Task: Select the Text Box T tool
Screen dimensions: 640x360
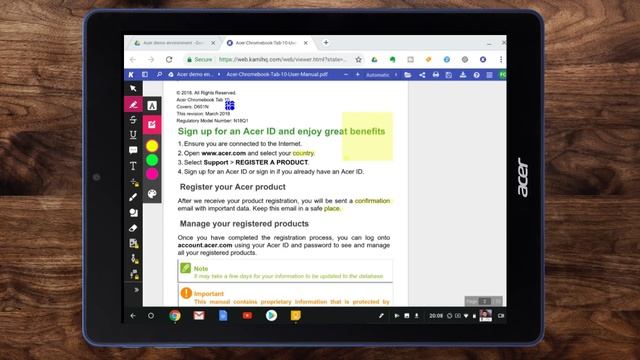Action: 133,166
